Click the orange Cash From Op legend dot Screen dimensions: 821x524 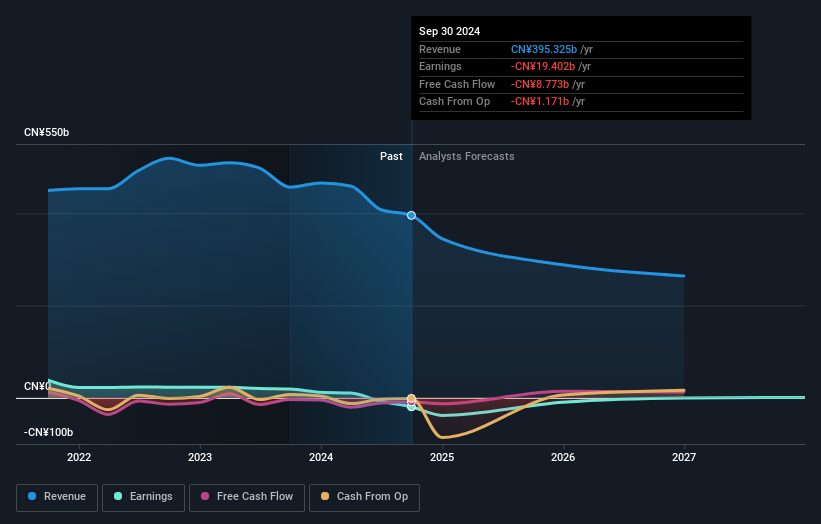coord(325,496)
